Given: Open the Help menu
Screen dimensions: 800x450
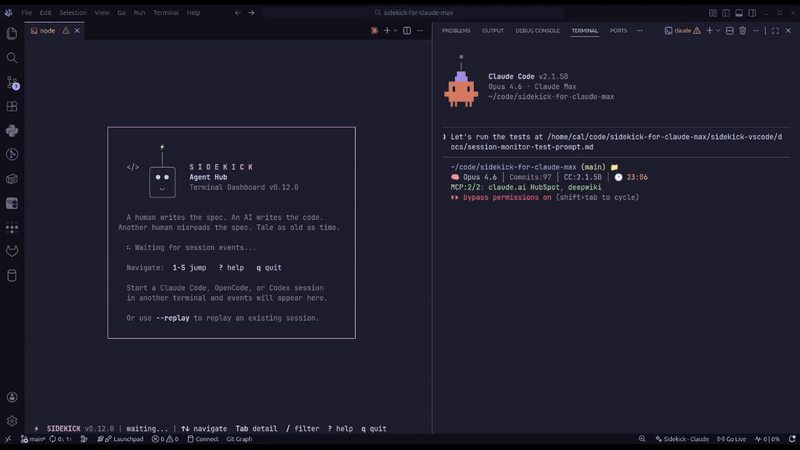Looking at the screenshot, I should pos(193,13).
